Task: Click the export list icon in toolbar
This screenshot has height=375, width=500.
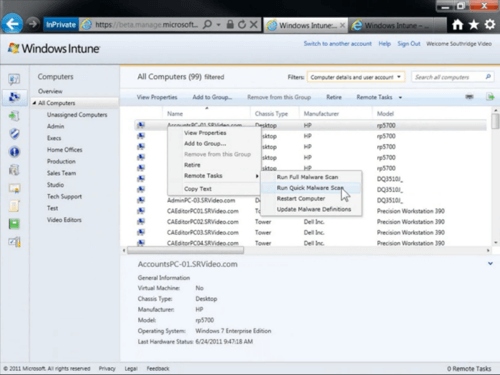Action: click(x=490, y=97)
